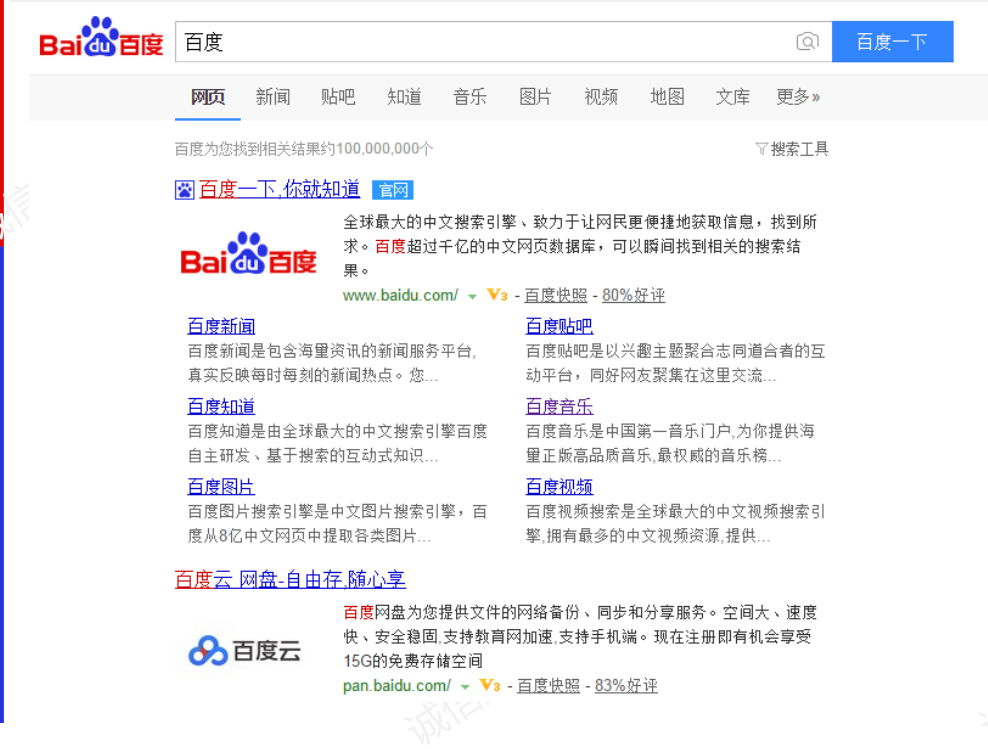Expand the dropdown arrow after pan.baidu.com/
This screenshot has width=988, height=749.
(x=465, y=687)
